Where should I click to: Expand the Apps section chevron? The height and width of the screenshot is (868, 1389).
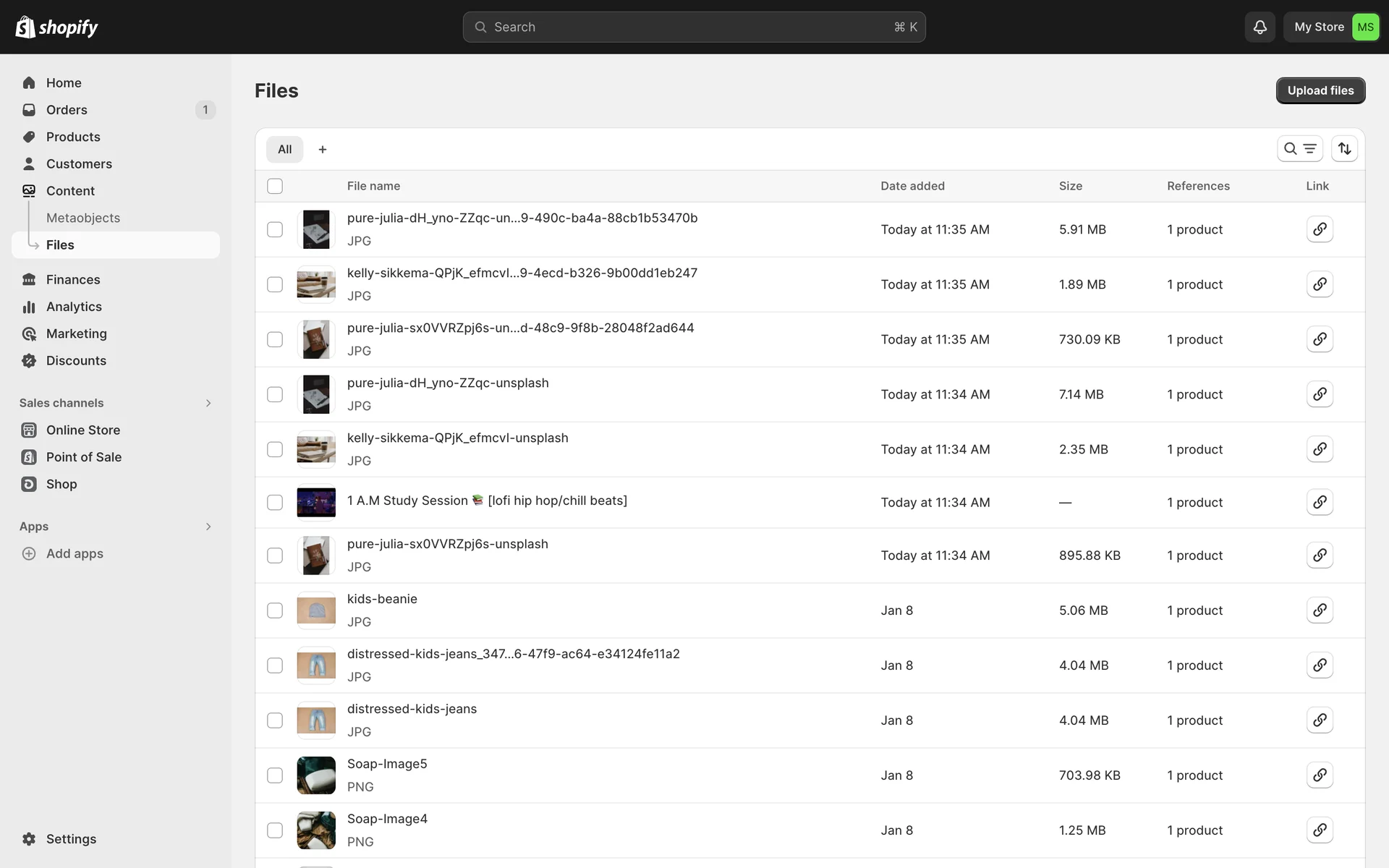pos(208,527)
